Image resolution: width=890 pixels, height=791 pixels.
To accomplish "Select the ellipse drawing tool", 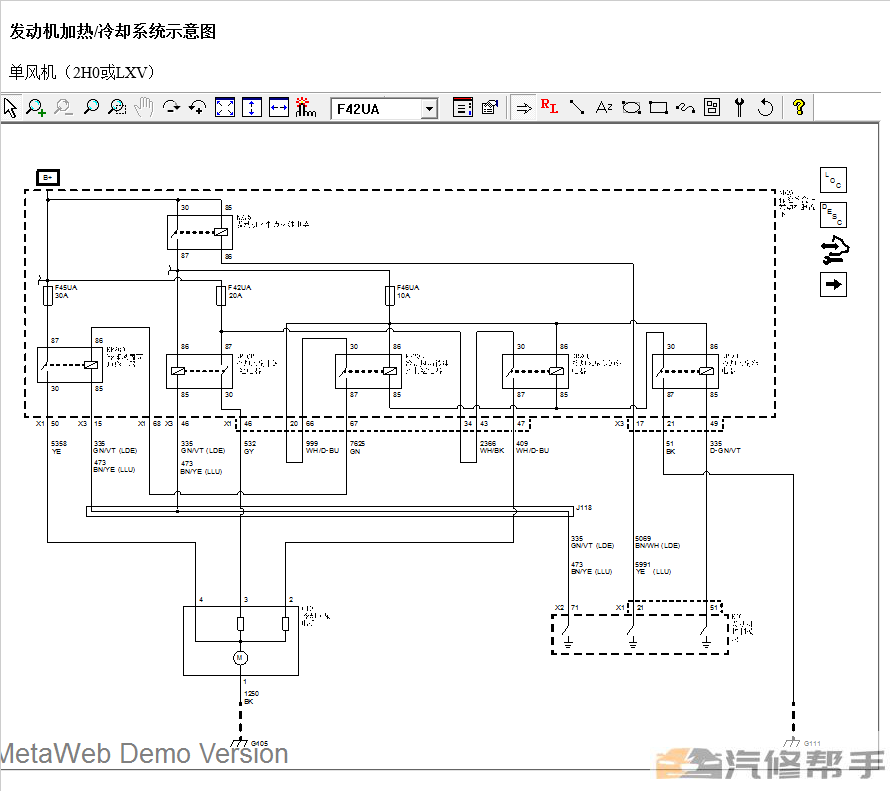I will click(631, 107).
